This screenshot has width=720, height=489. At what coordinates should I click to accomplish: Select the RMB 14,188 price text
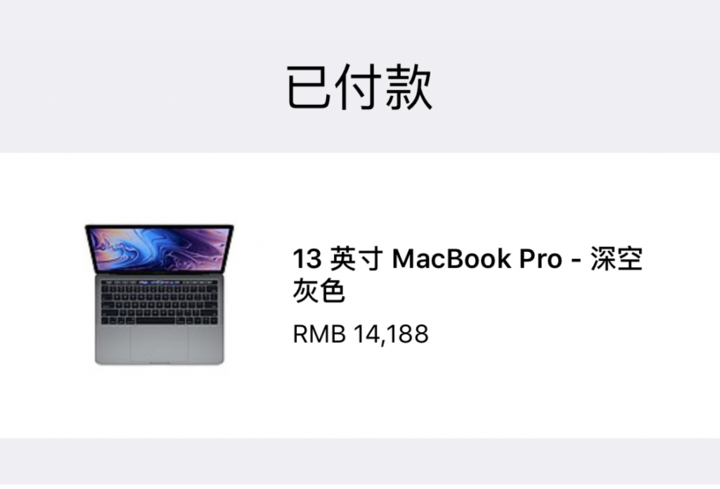point(360,334)
